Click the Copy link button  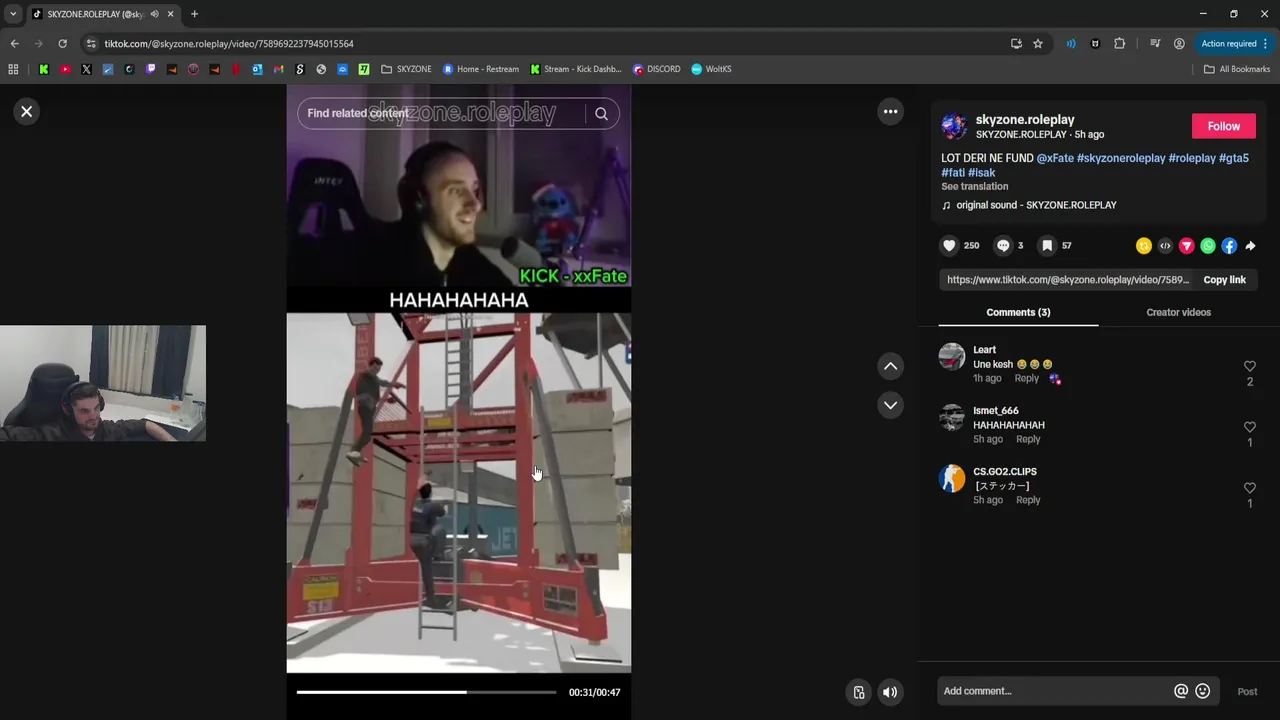point(1224,280)
